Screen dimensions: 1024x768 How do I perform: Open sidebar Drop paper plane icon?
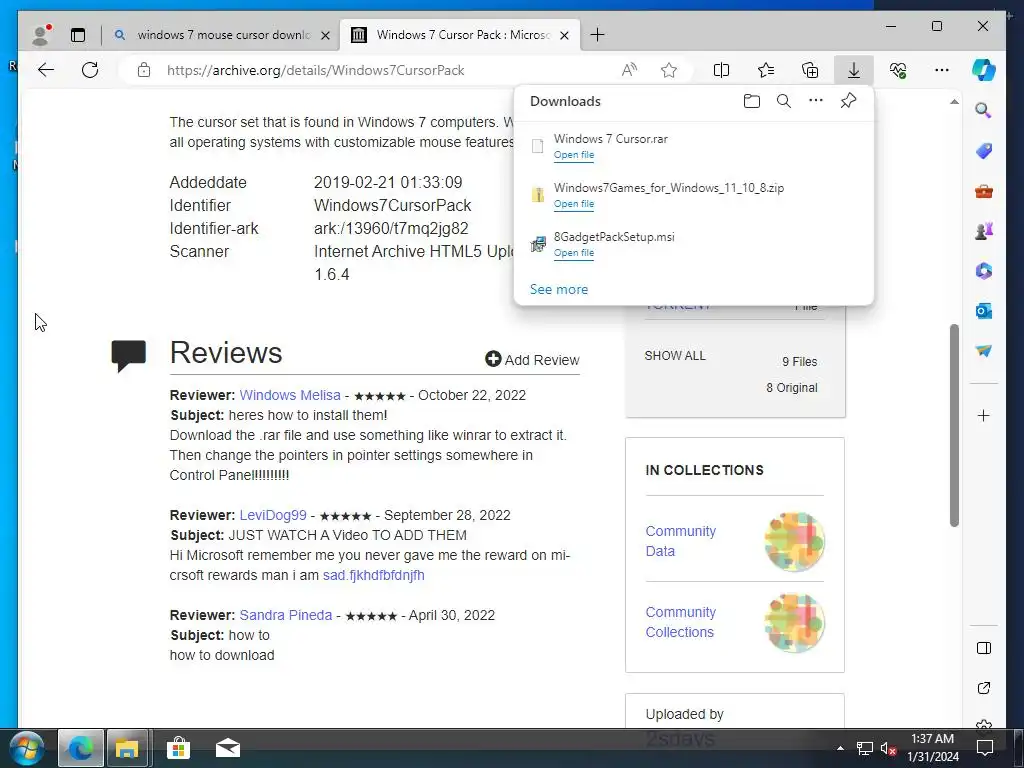(984, 351)
